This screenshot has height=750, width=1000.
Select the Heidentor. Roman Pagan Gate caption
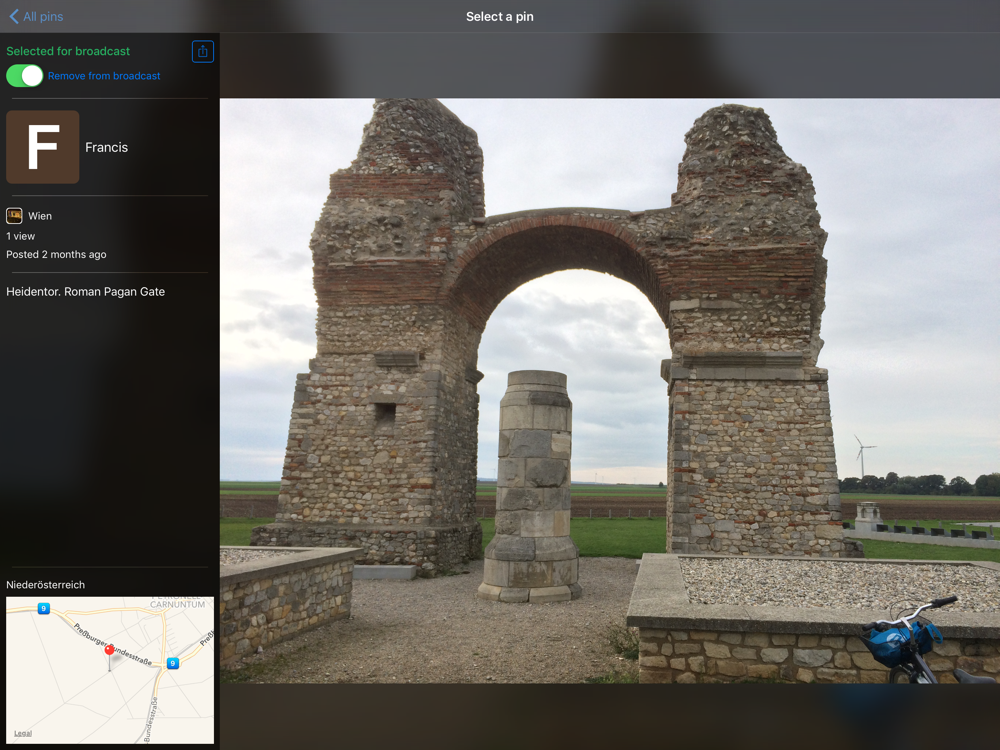pos(85,291)
